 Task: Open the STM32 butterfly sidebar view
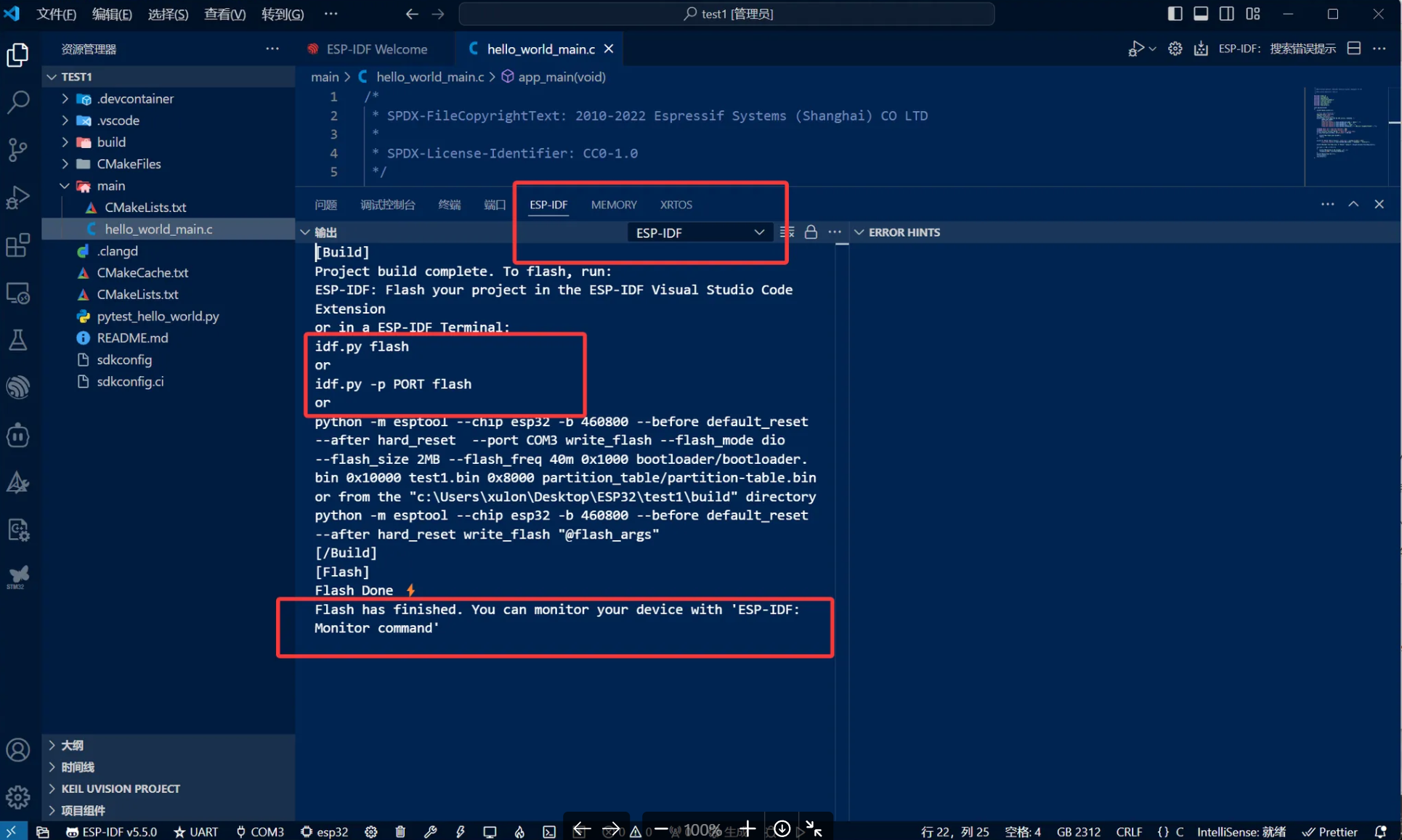[x=17, y=577]
